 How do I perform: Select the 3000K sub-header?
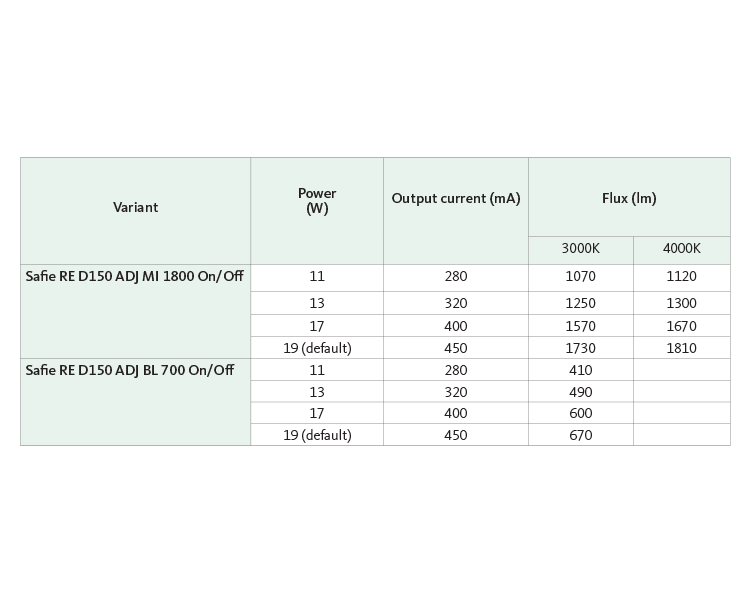pyautogui.click(x=580, y=250)
